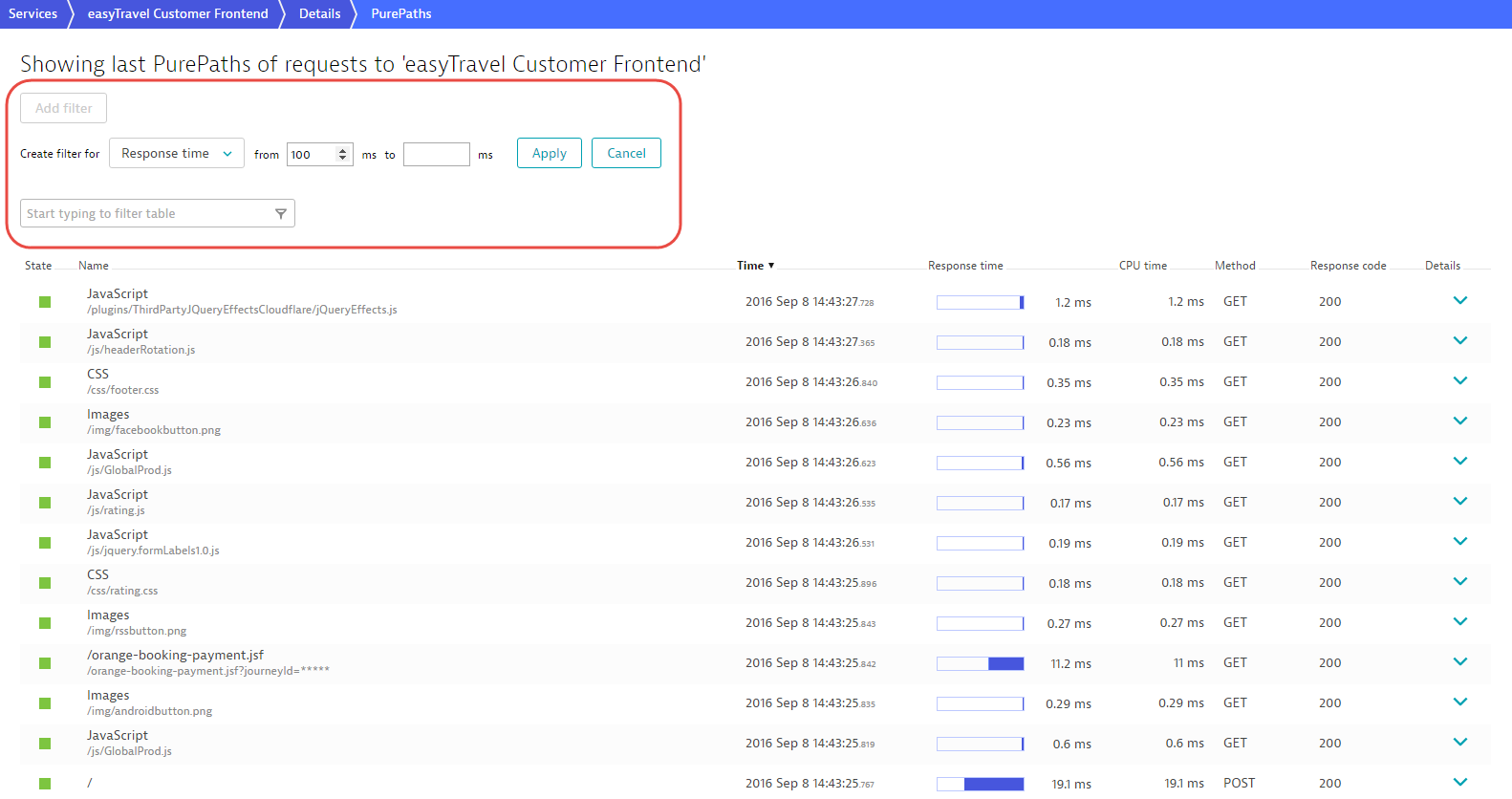Expand details for orange-booking-payment.jsf row
1512x799 pixels.
1460,661
